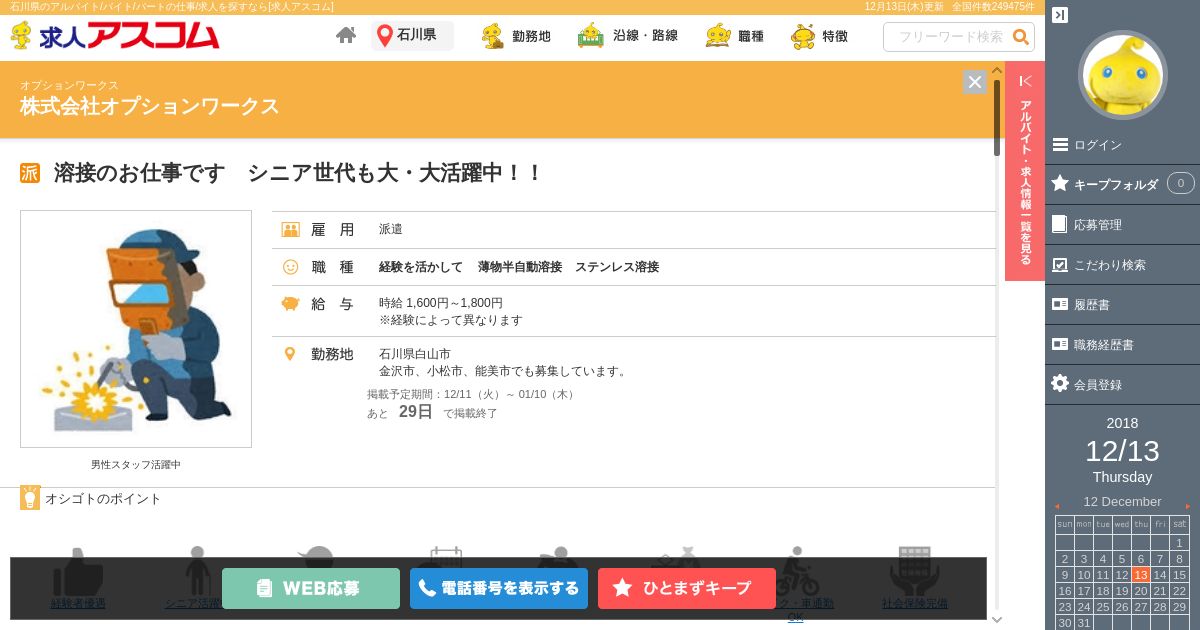The height and width of the screenshot is (630, 1200).
Task: Click the 電話番号を表示する button
Action: [x=499, y=588]
